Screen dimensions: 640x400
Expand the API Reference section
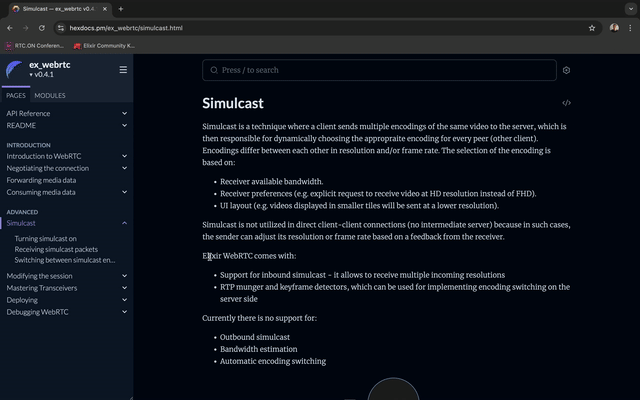coord(124,113)
